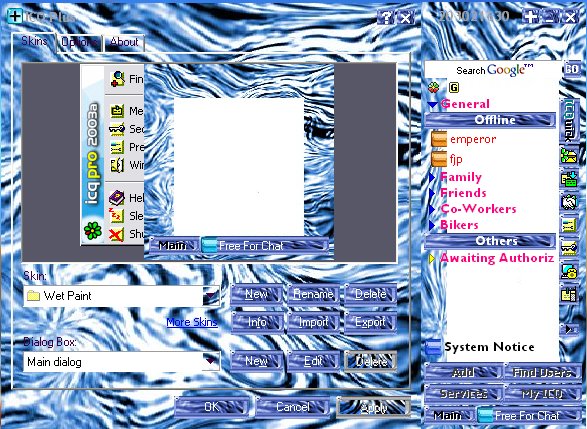This screenshot has width=587, height=429.
Task: Click the ICQ Plus logo icon in title bar
Action: 15,16
